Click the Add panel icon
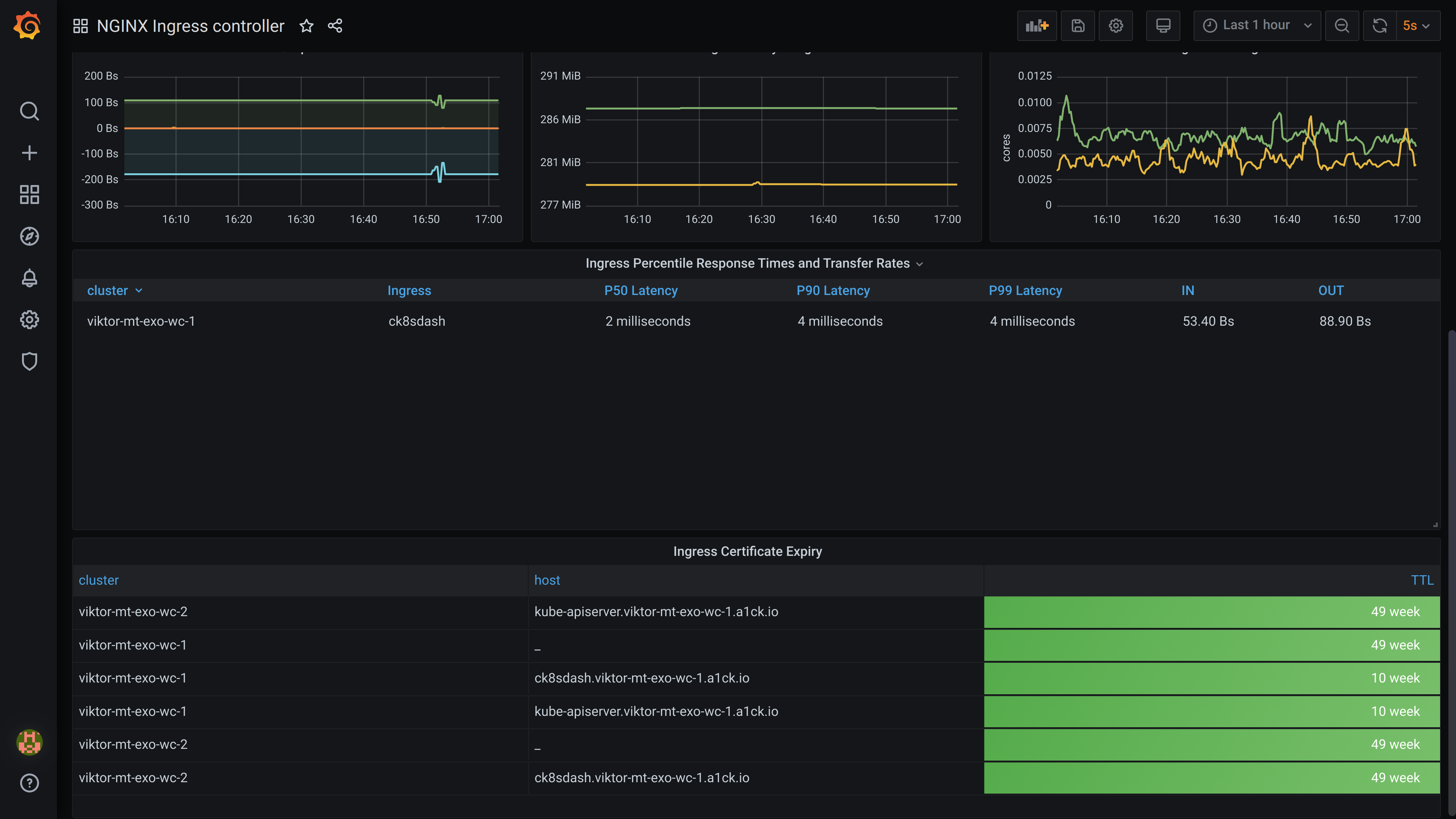 [1037, 26]
